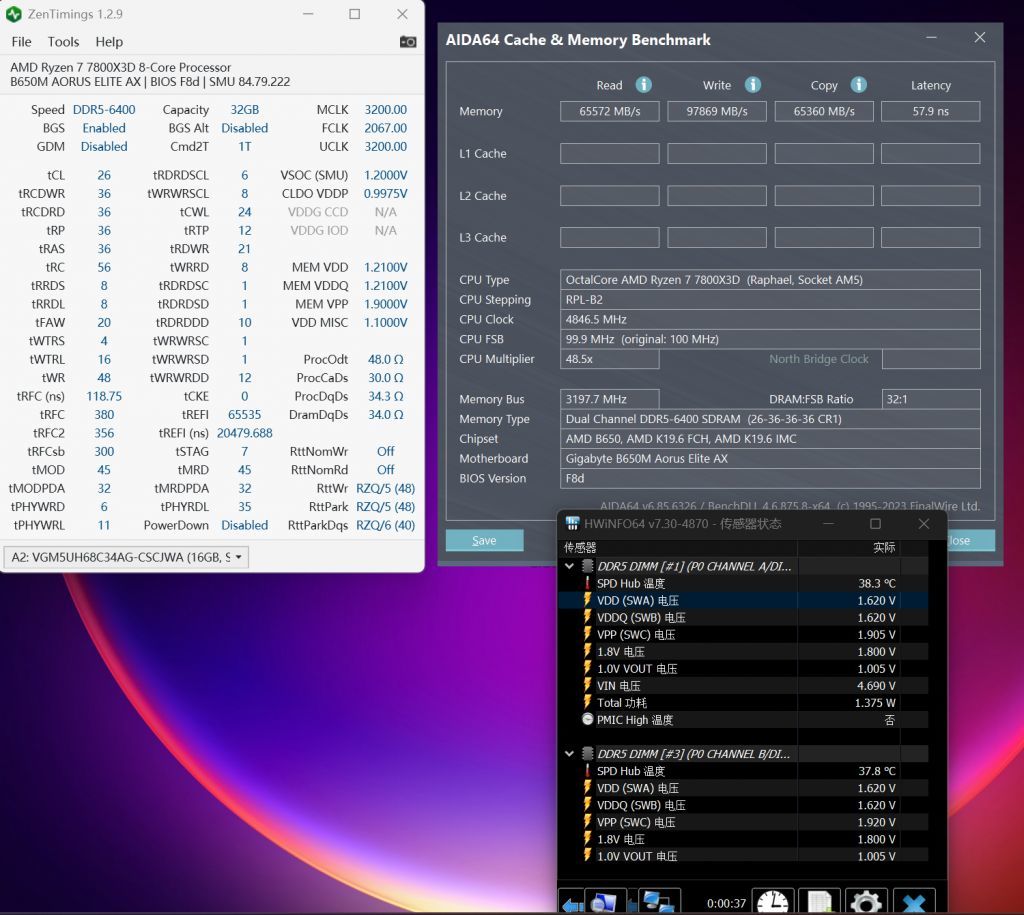The height and width of the screenshot is (915, 1024).
Task: Click the MEM VPP 1.9000V value
Action: pyautogui.click(x=385, y=304)
